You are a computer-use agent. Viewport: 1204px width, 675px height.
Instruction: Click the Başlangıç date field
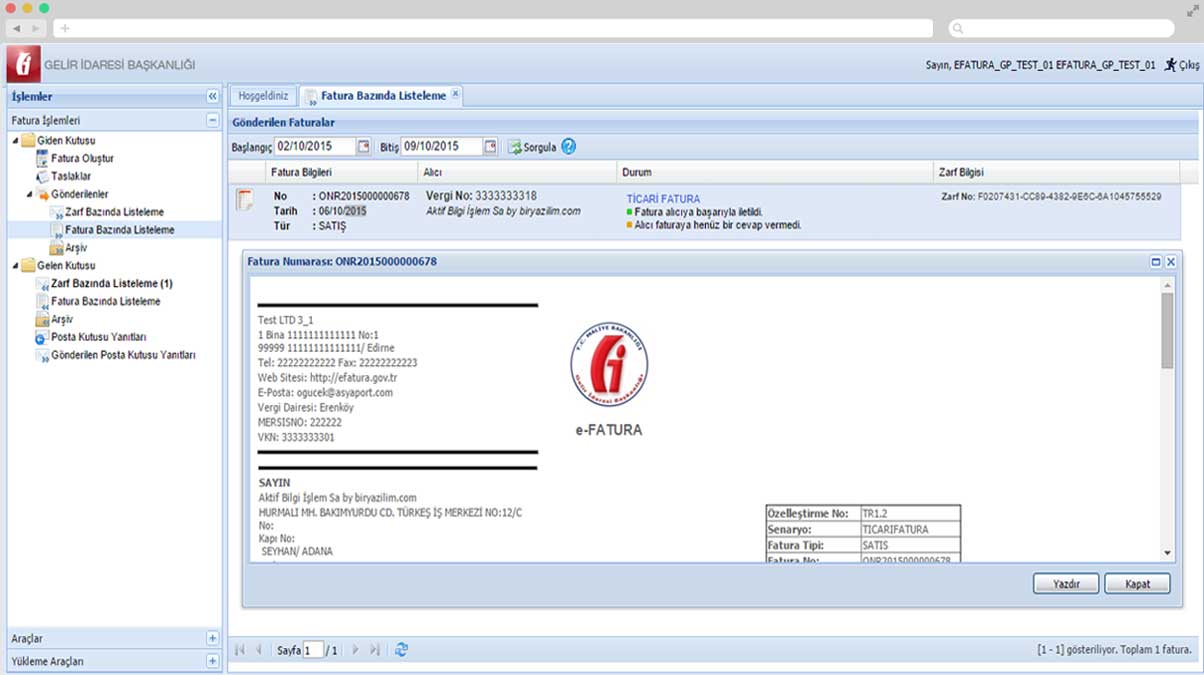[315, 146]
